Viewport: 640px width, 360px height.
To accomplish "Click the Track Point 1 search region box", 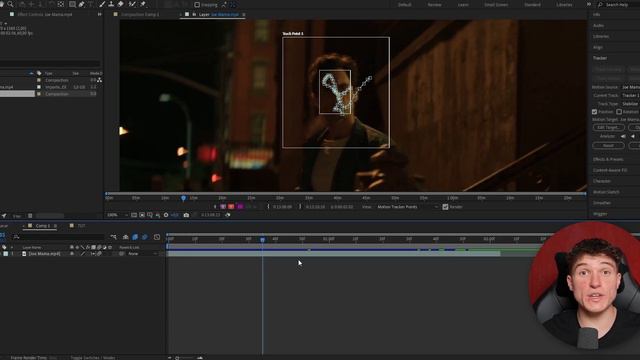I will coord(336,93).
